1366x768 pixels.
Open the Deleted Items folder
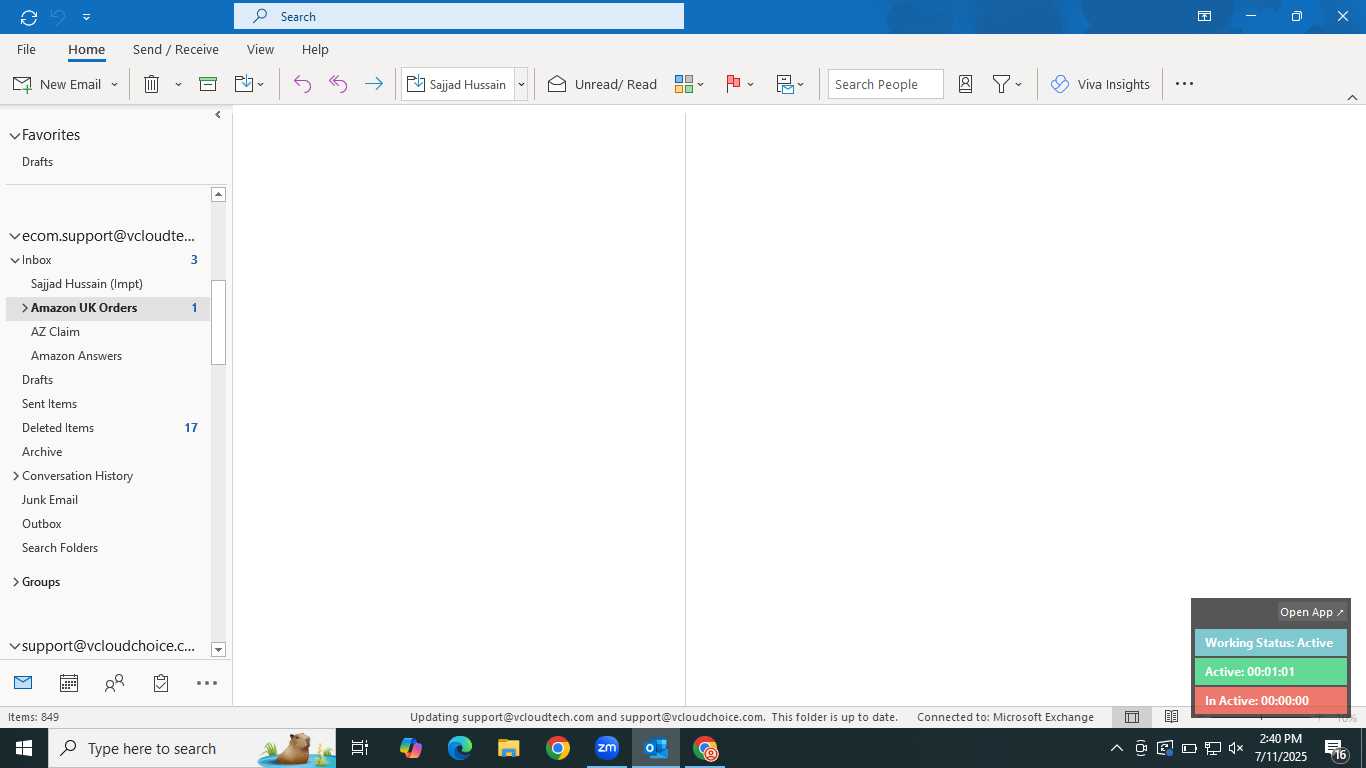click(x=58, y=428)
